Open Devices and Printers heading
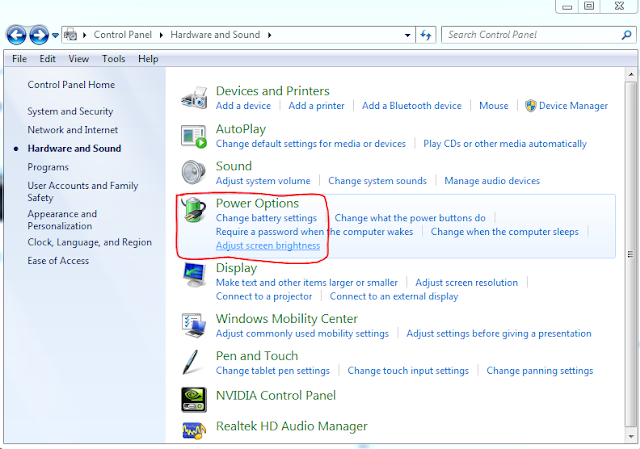This screenshot has height=449, width=640. tap(273, 91)
